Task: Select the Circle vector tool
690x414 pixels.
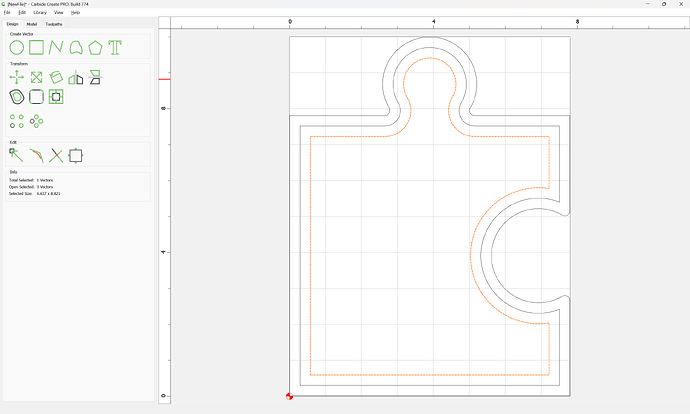Action: [17, 47]
